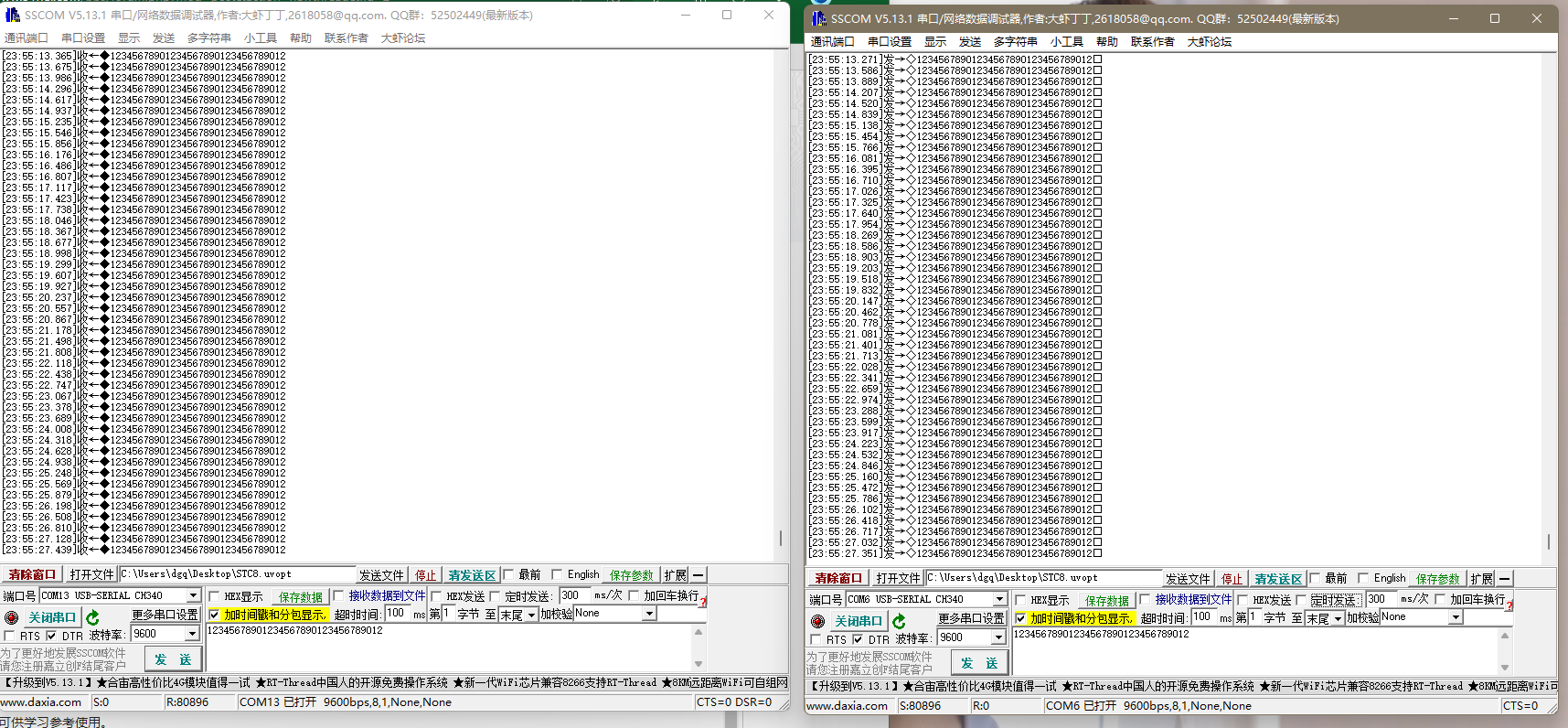Viewport: 1568px width, 728px height.
Task: Toggle HEX显示 checkbox in the left window
Action: click(214, 596)
